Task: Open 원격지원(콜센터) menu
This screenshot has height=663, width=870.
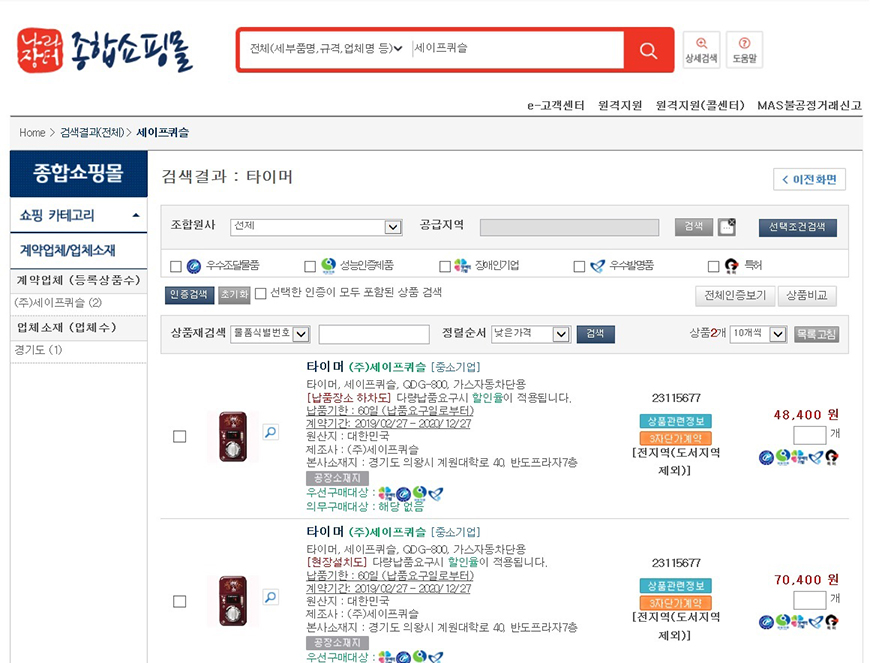Action: (x=700, y=105)
